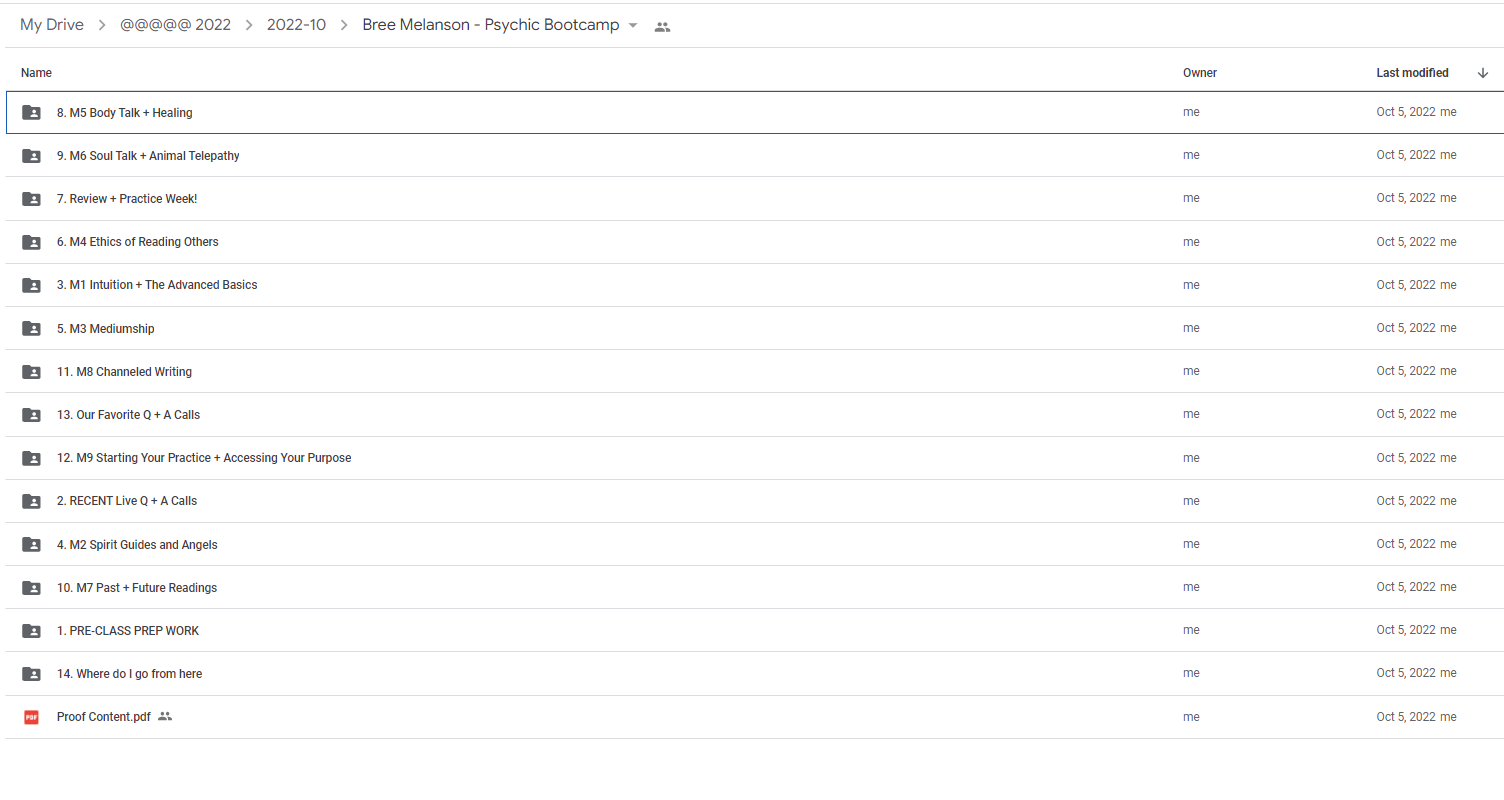
Task: Select 14. Where do I go from here name
Action: (129, 674)
